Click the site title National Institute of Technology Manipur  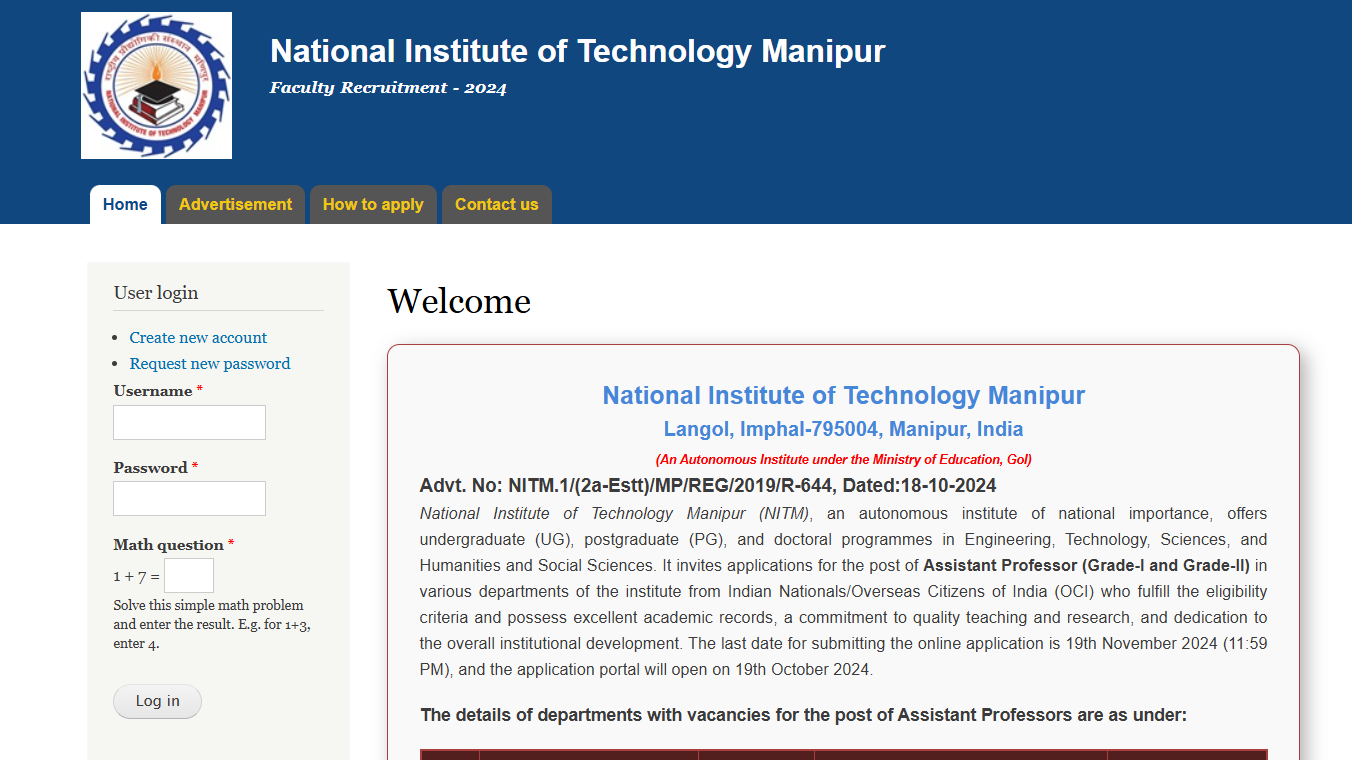tap(578, 51)
